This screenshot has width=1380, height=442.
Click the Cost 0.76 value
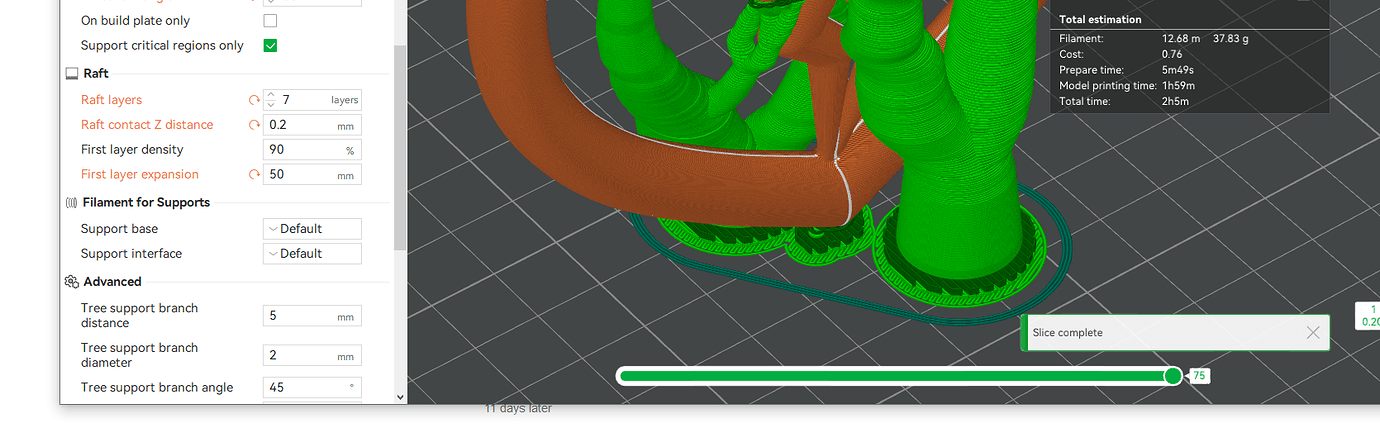tap(1172, 54)
